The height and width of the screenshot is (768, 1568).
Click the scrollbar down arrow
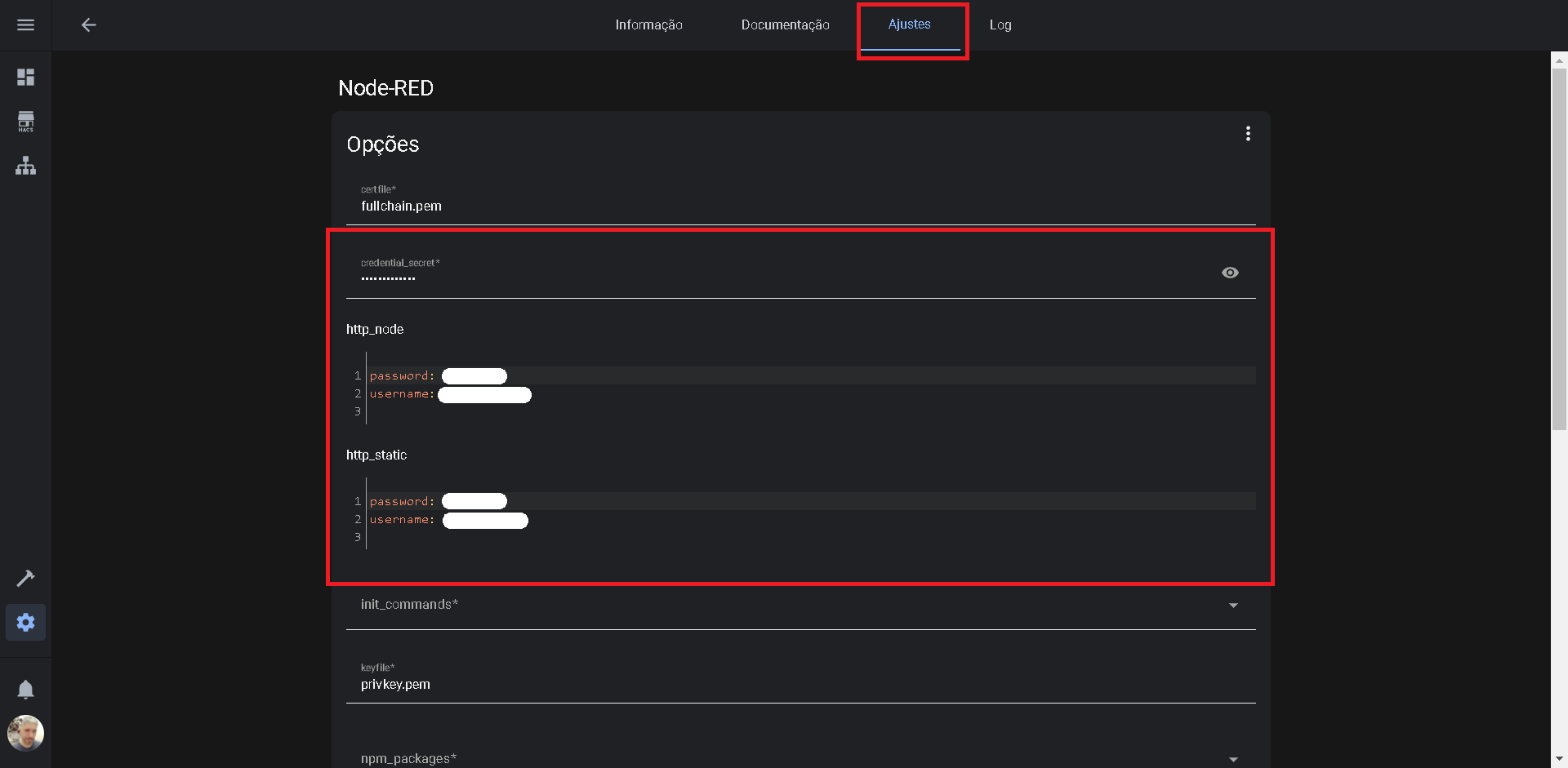1559,759
